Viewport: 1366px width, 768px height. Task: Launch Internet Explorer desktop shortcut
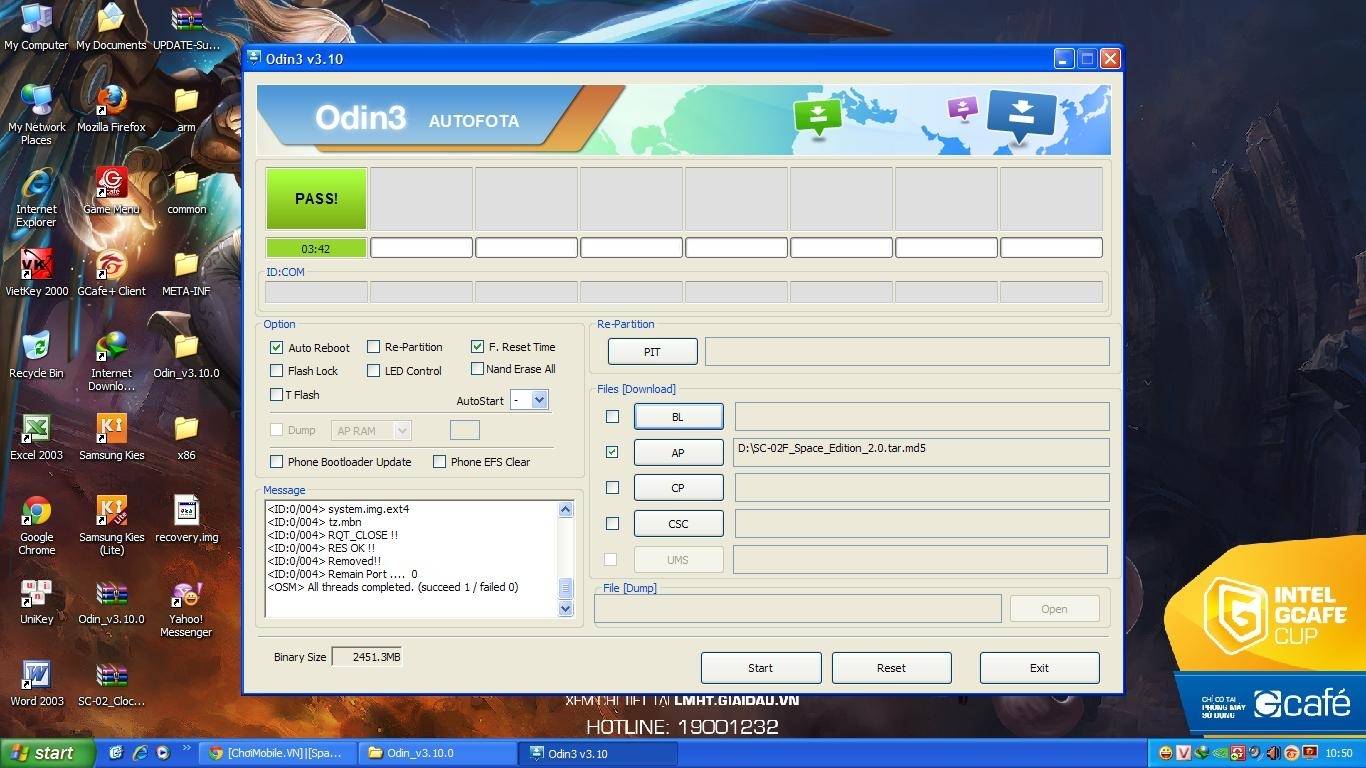point(36,196)
